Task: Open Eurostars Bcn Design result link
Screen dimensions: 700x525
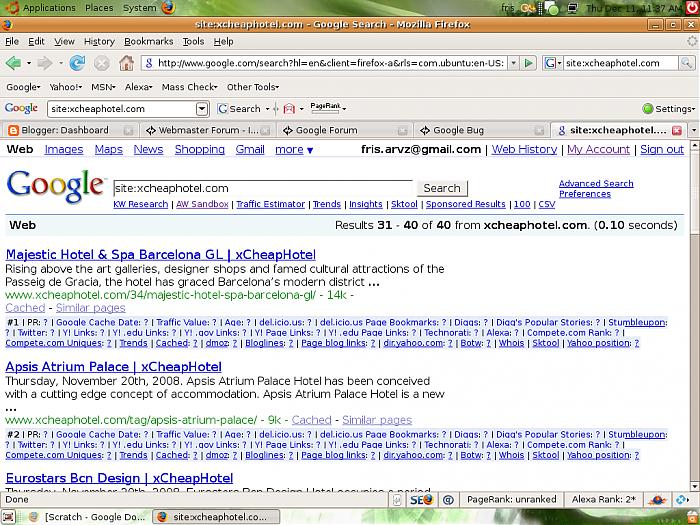Action: click(119, 478)
